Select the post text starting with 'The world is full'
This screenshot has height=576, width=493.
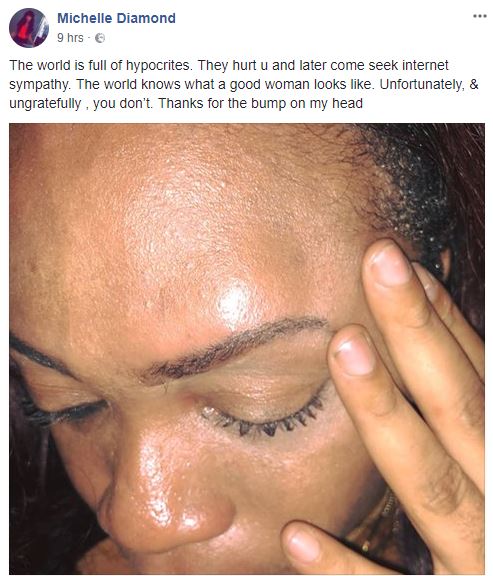[x=244, y=84]
